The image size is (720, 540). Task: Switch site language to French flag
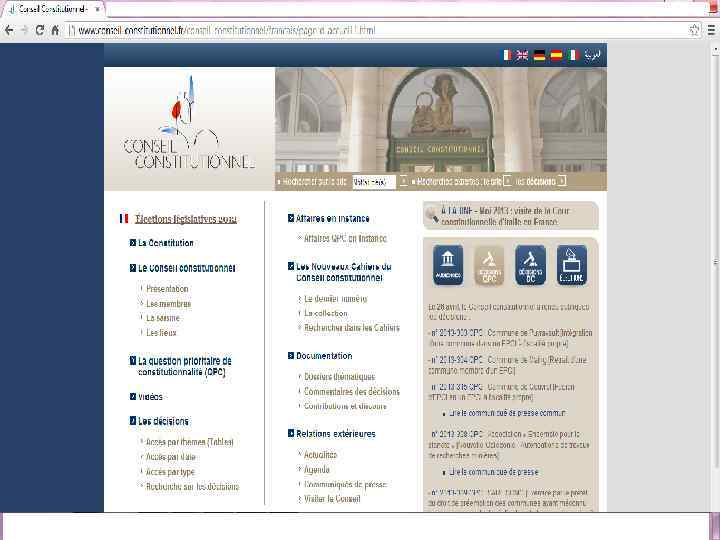506,55
